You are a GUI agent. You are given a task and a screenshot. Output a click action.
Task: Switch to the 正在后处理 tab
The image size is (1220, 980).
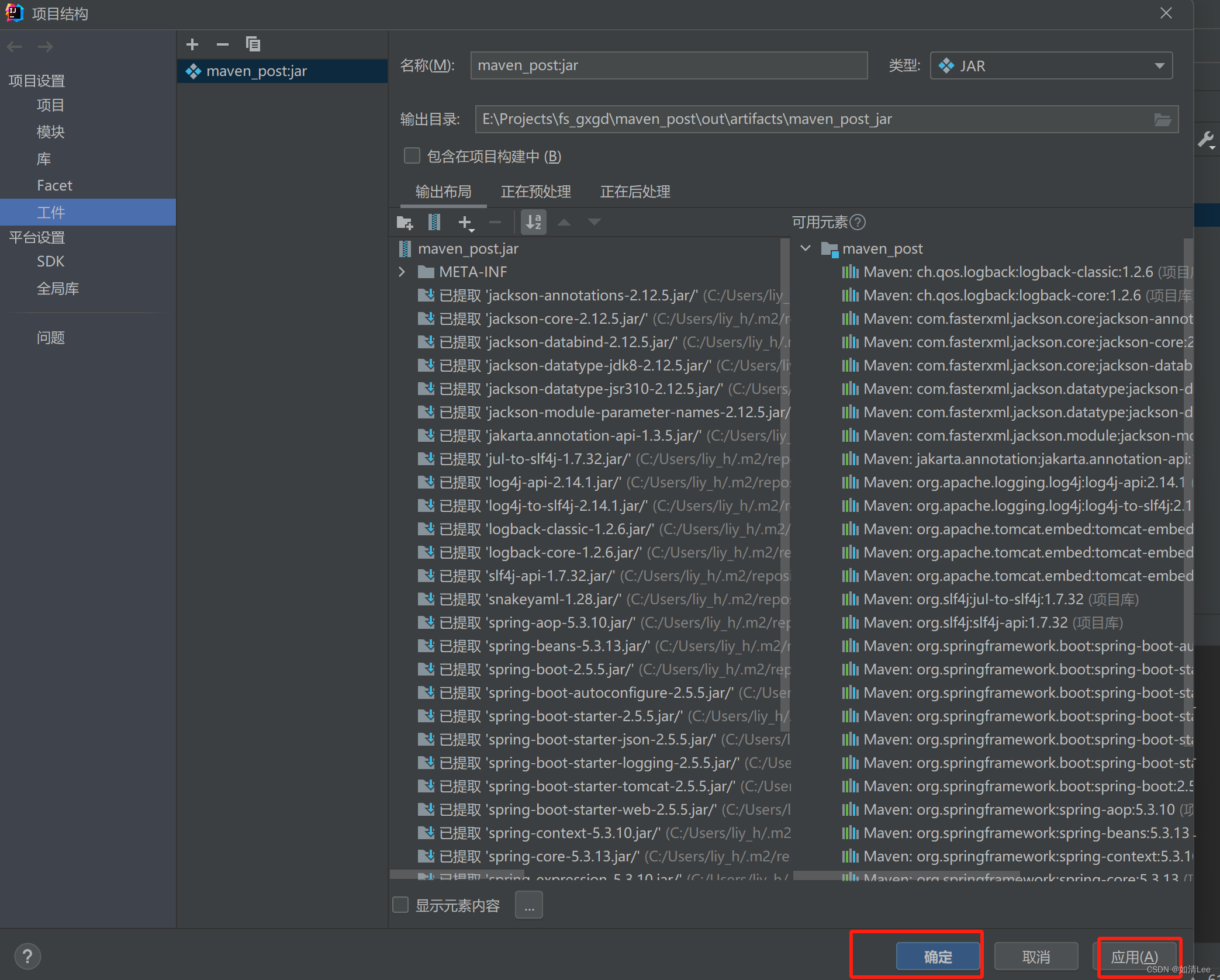(x=635, y=192)
